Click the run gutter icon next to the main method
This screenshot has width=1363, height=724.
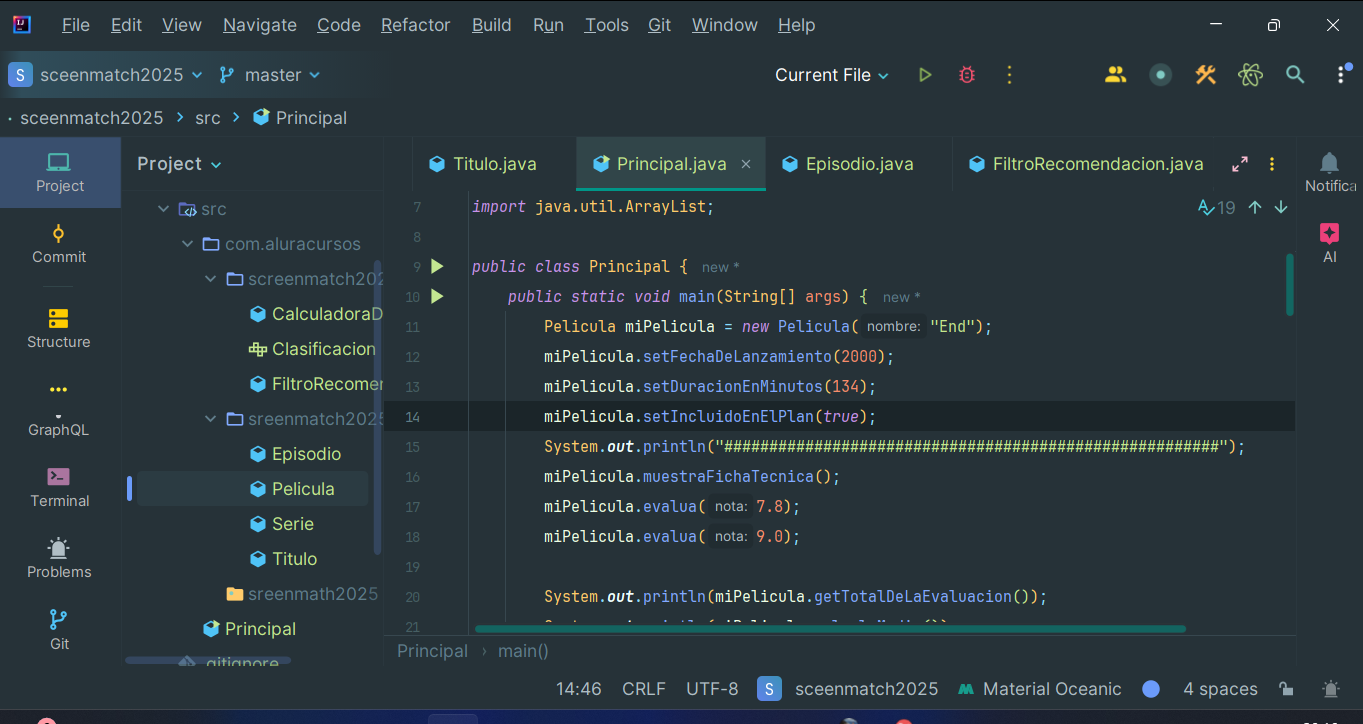click(x=436, y=296)
